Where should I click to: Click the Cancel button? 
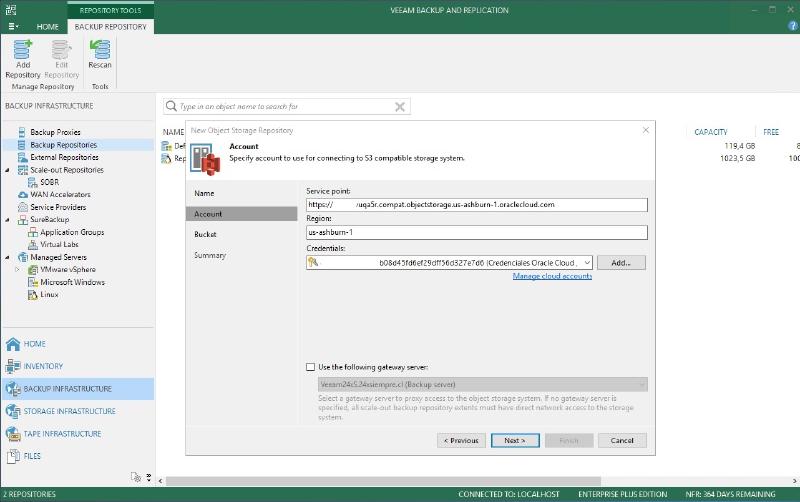pos(622,440)
